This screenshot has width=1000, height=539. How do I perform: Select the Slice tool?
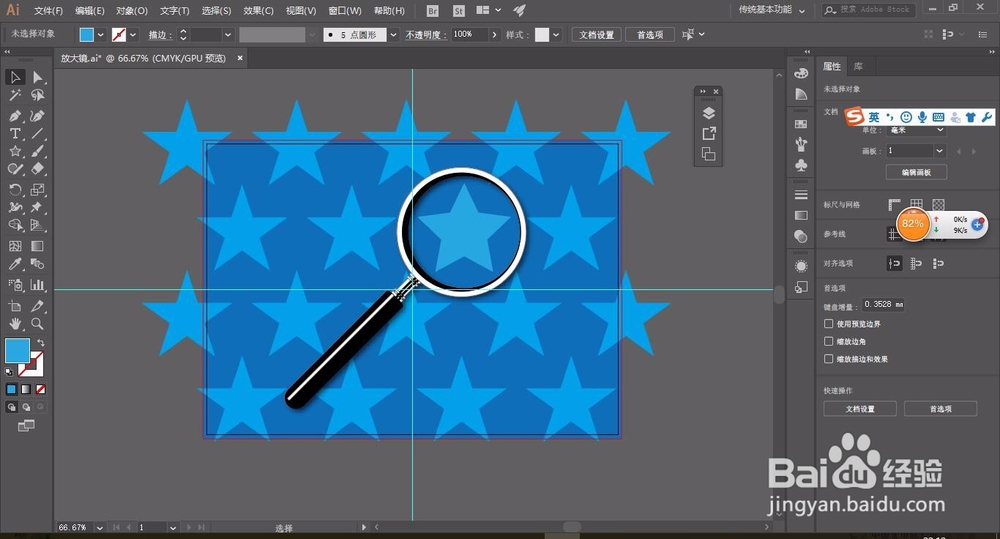coord(38,306)
